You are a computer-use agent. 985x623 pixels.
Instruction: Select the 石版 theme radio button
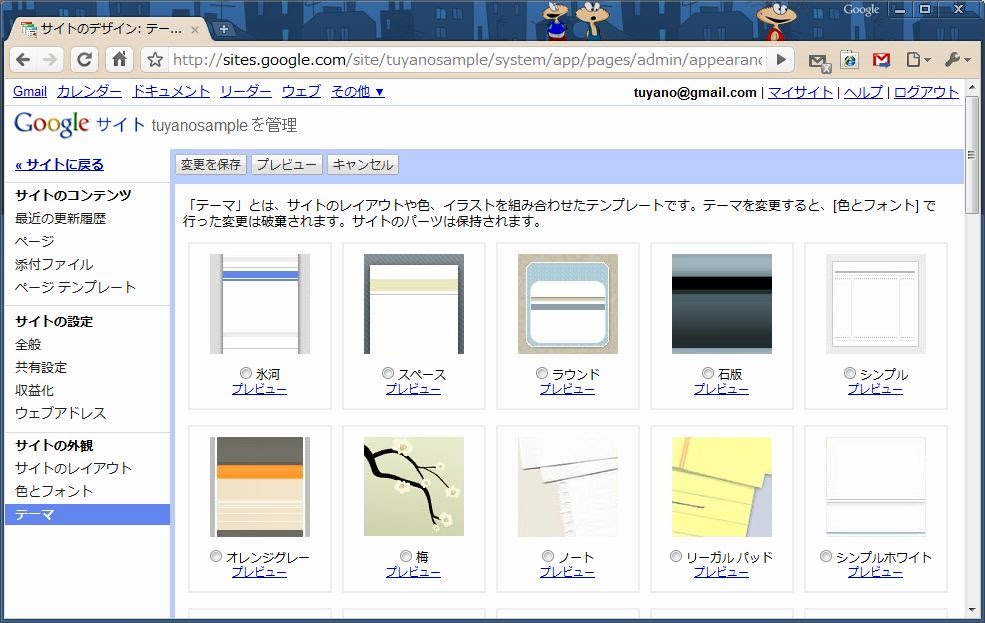click(x=708, y=374)
